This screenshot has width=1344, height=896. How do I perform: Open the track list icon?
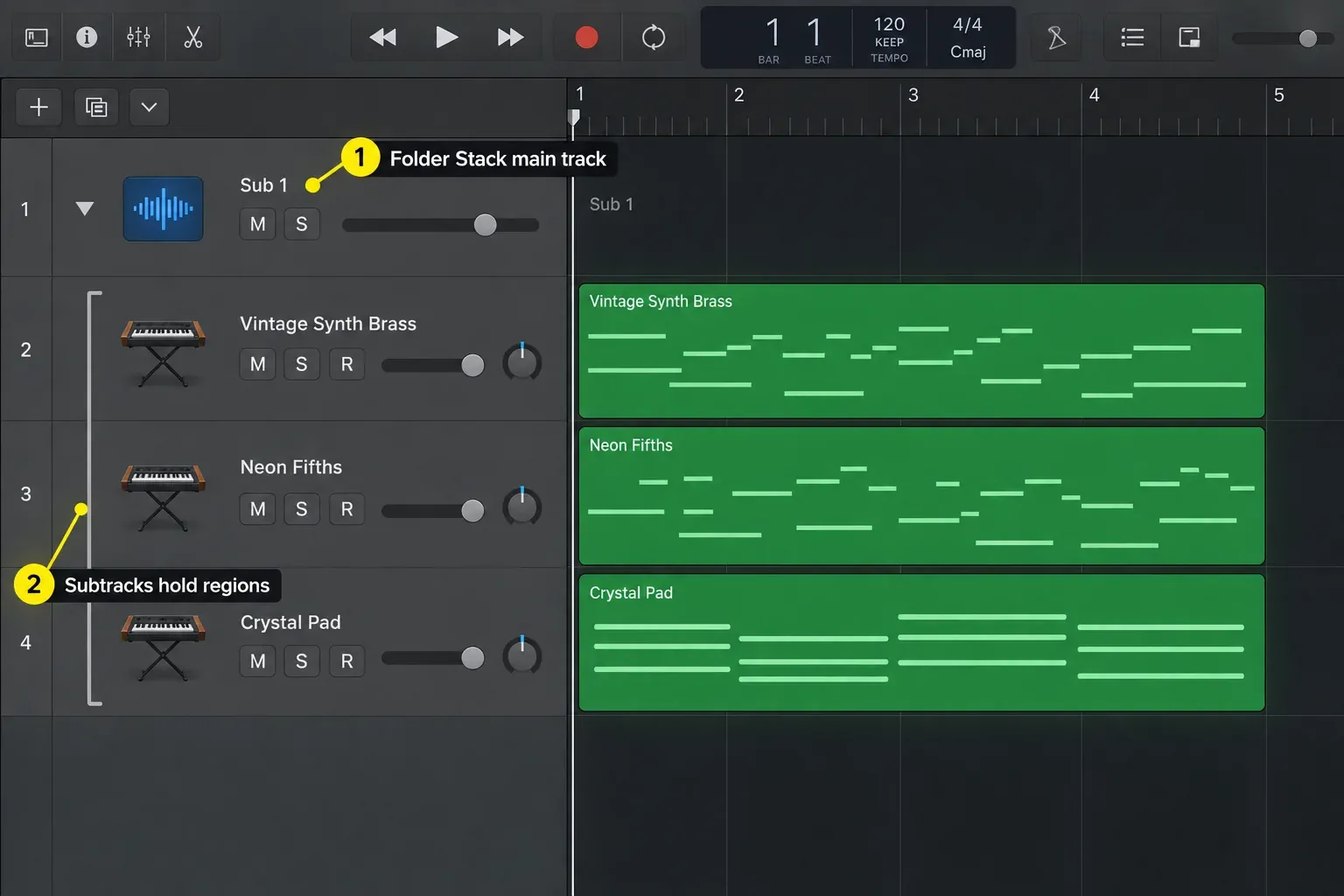tap(1132, 38)
